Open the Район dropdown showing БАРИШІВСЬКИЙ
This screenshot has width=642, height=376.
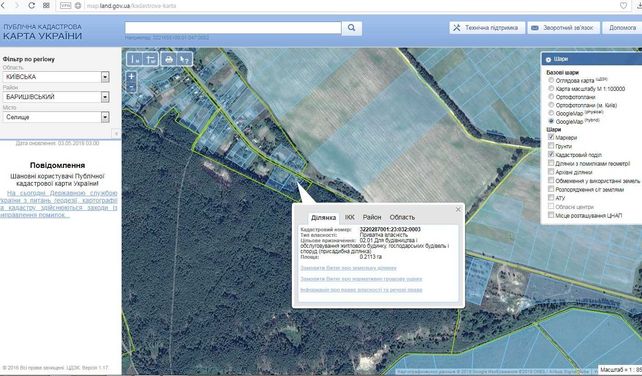tap(56, 97)
